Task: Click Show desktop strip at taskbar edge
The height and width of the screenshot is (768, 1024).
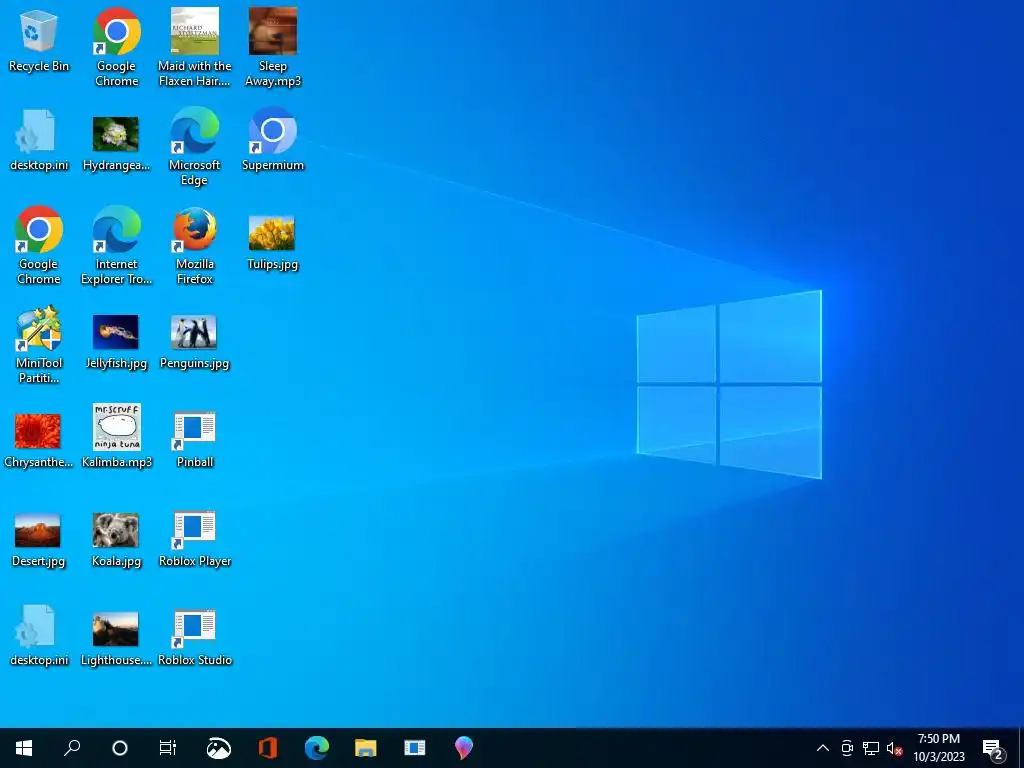Action: coord(1021,748)
